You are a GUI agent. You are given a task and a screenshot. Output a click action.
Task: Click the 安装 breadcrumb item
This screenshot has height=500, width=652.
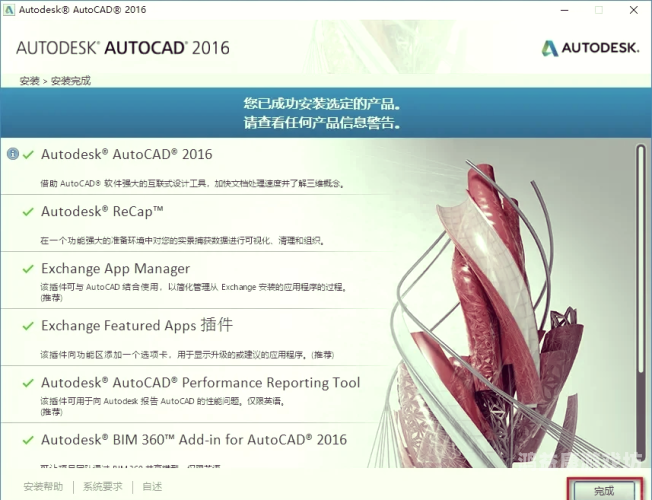[x=29, y=80]
